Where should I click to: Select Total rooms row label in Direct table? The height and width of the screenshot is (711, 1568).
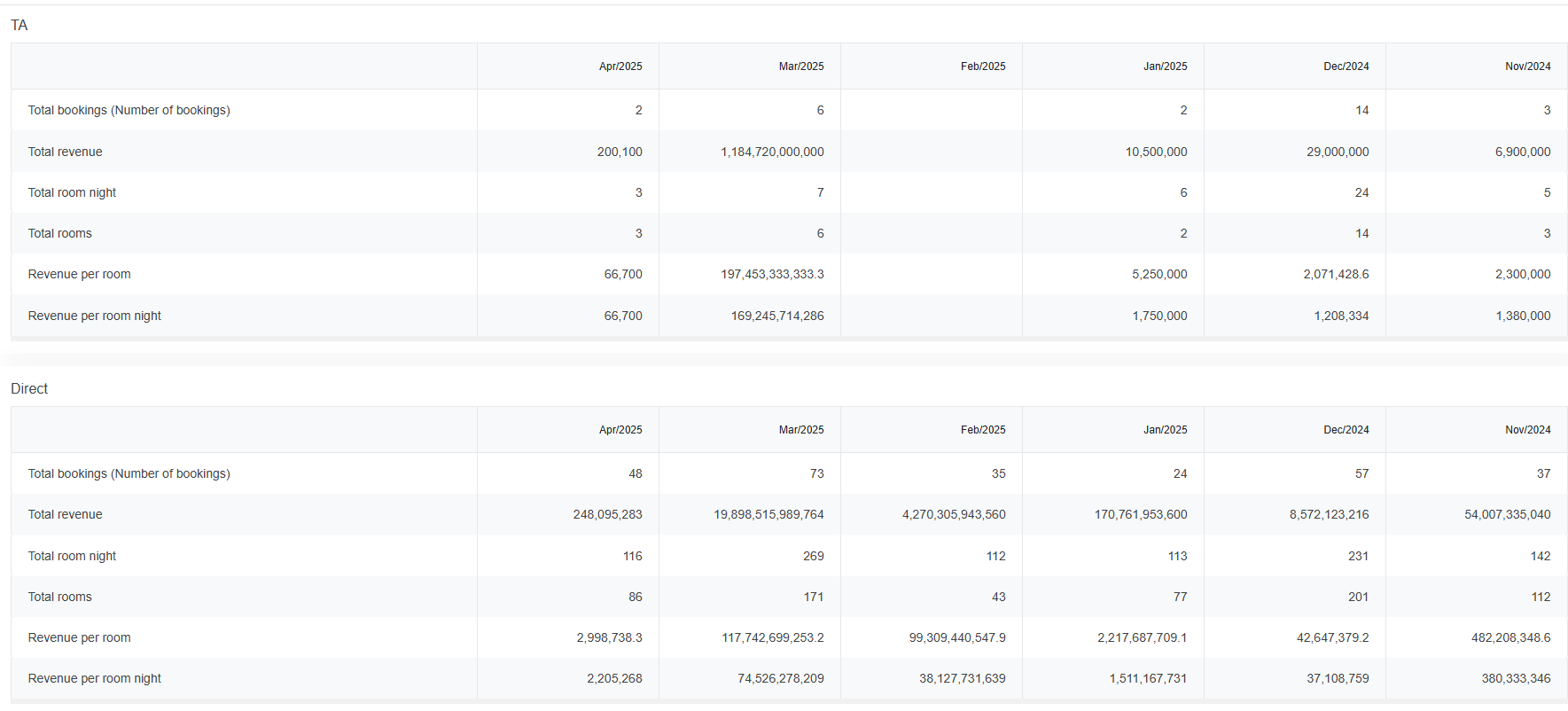tap(59, 597)
